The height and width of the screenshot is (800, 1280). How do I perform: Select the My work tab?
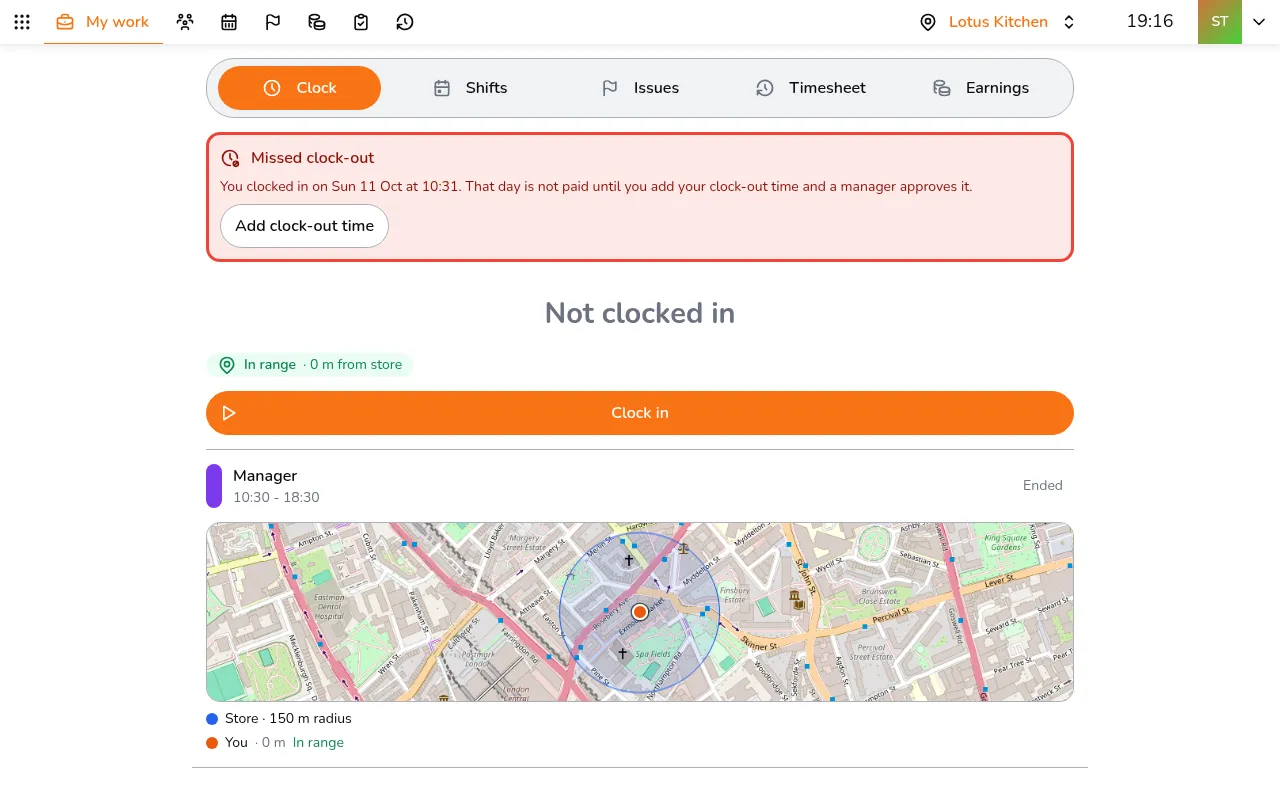coord(103,22)
